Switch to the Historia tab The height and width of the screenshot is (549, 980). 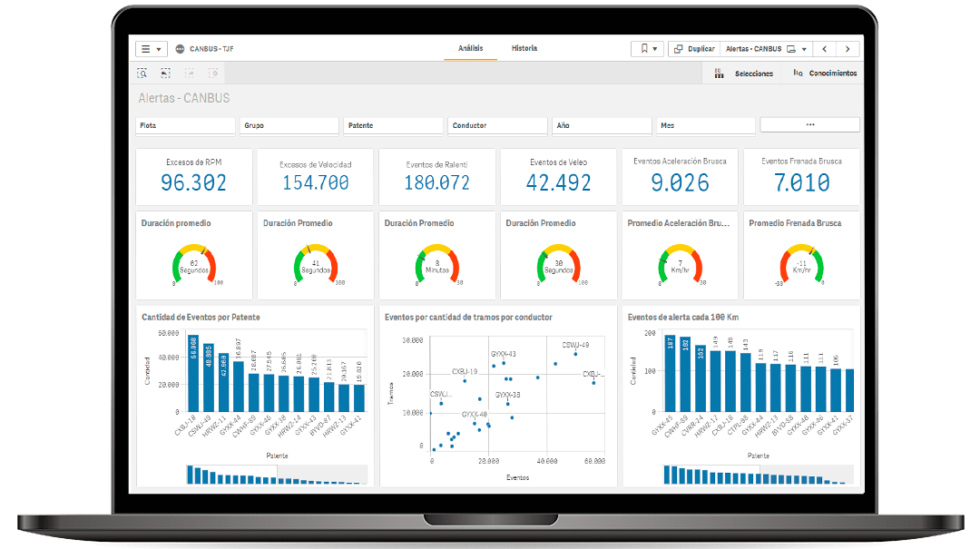pos(524,48)
